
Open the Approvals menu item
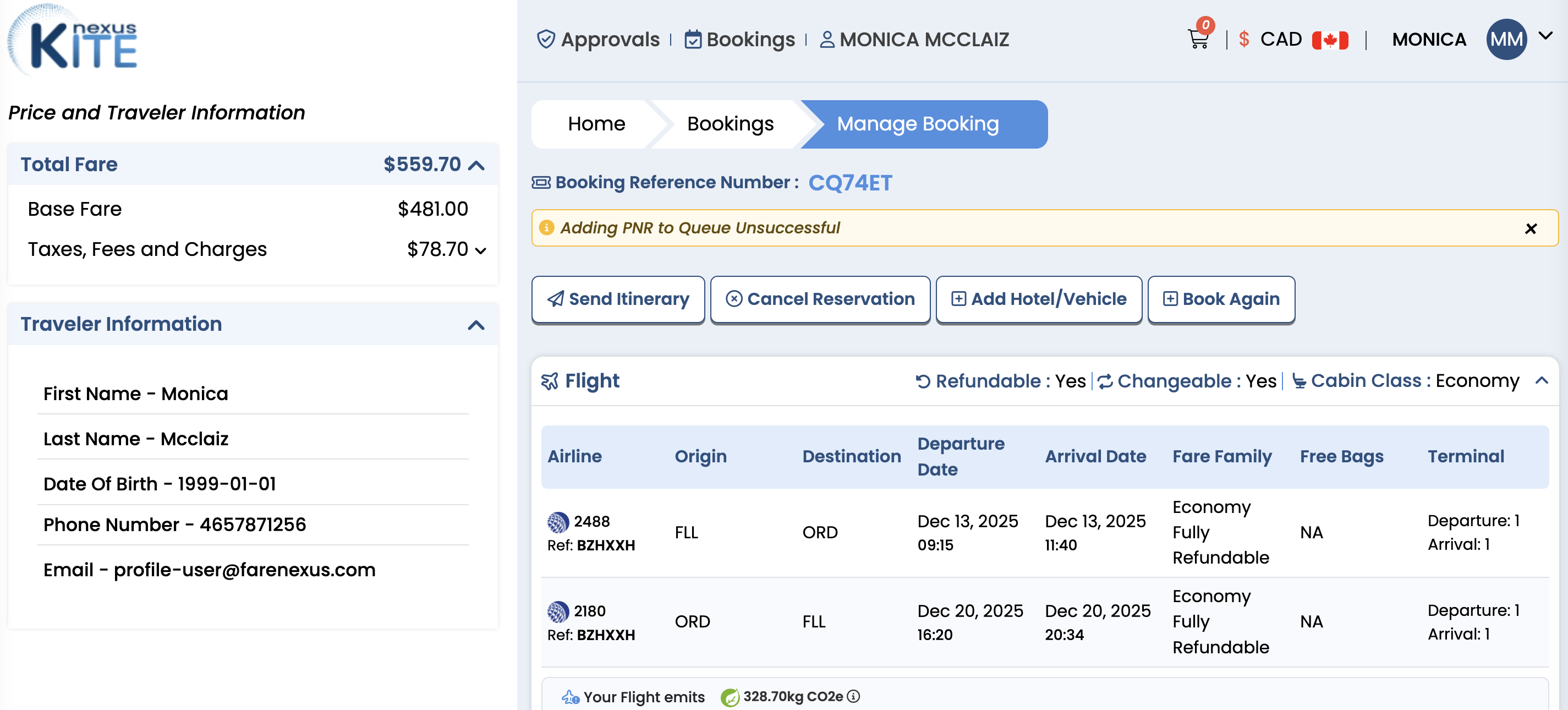pyautogui.click(x=599, y=40)
